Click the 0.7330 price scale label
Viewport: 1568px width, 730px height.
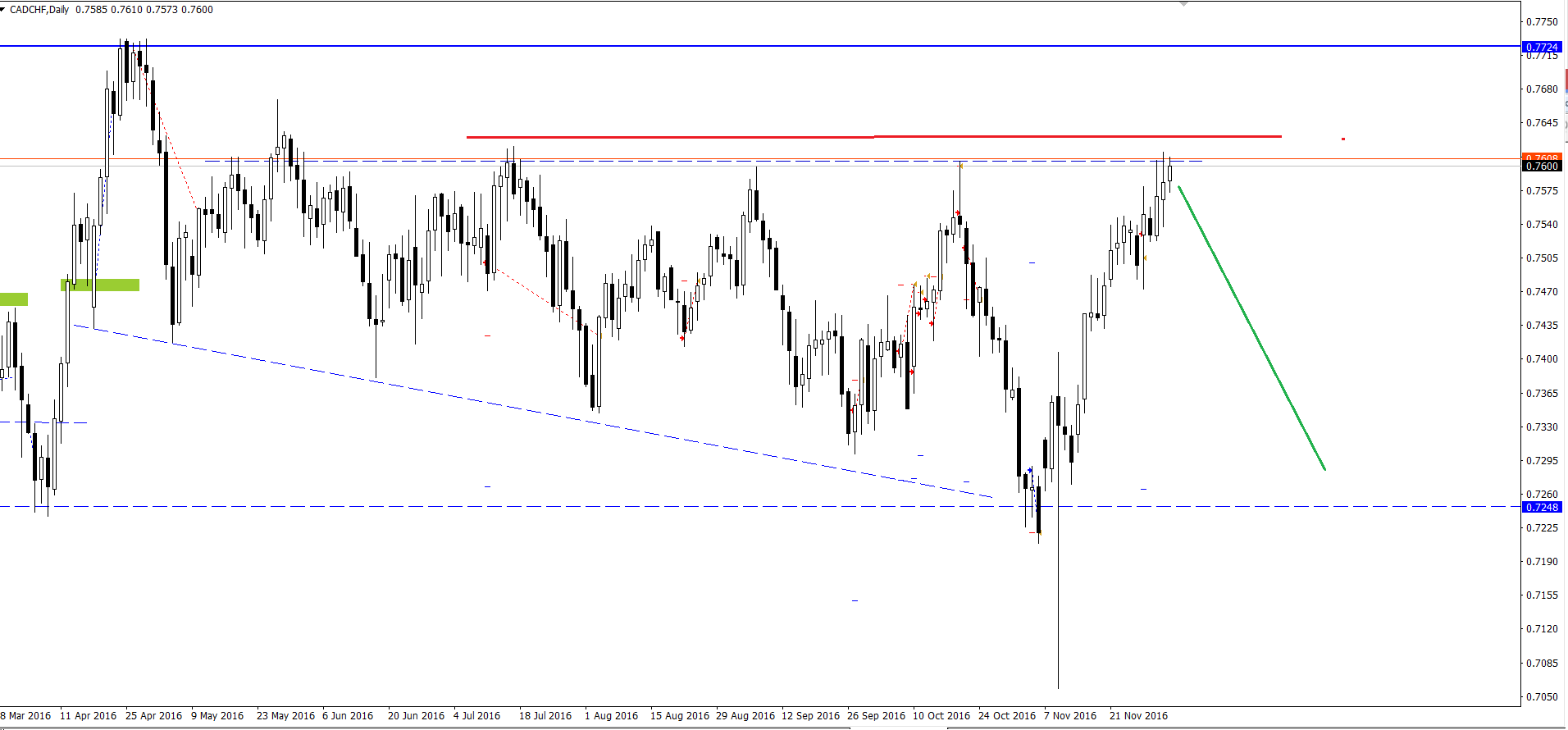(x=1542, y=427)
